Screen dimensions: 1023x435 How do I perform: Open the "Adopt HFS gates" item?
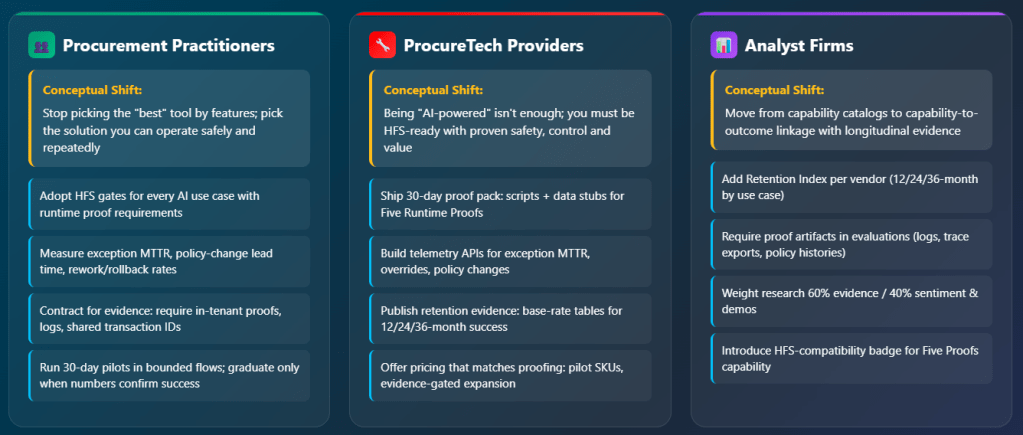(x=169, y=204)
